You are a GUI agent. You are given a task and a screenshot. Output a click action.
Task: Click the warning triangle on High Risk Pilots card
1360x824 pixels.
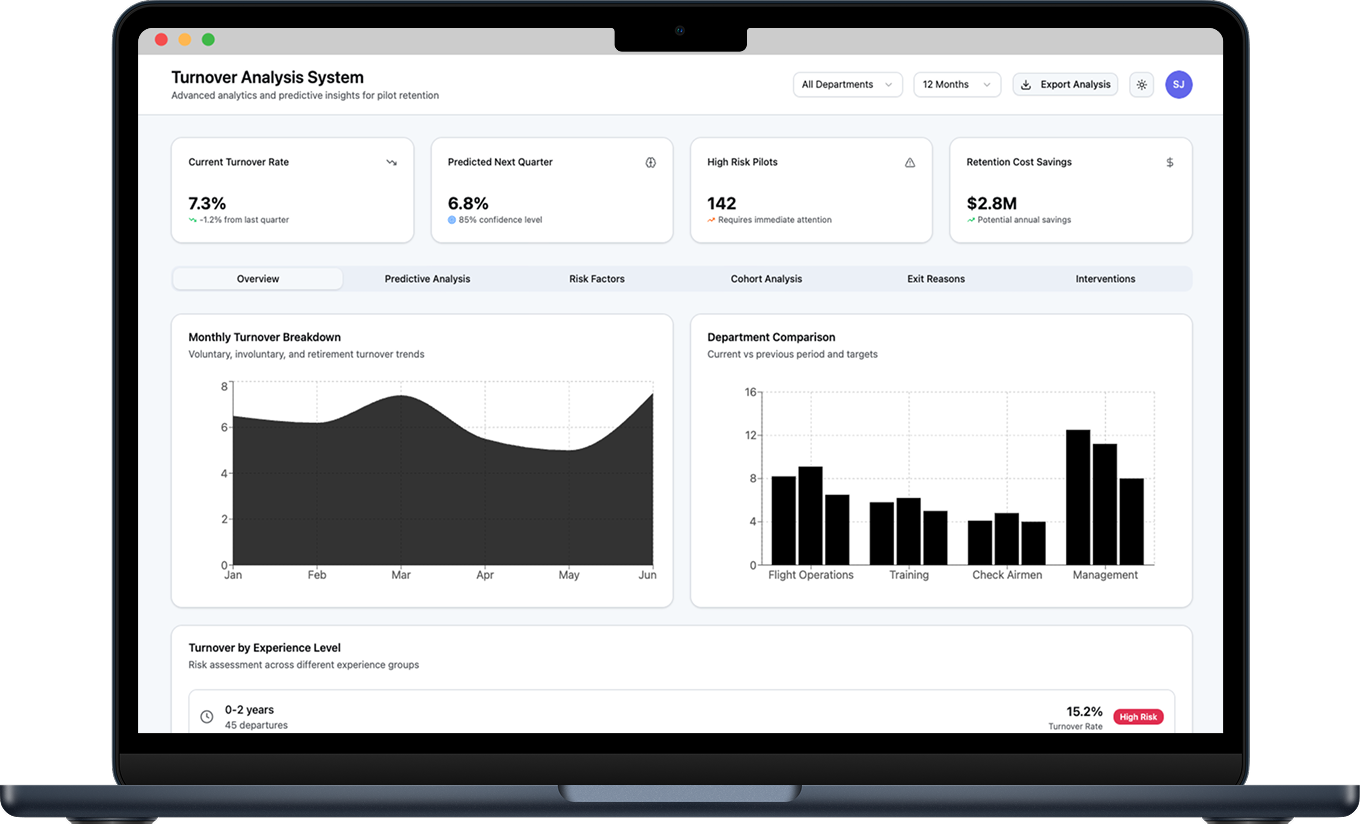point(910,161)
